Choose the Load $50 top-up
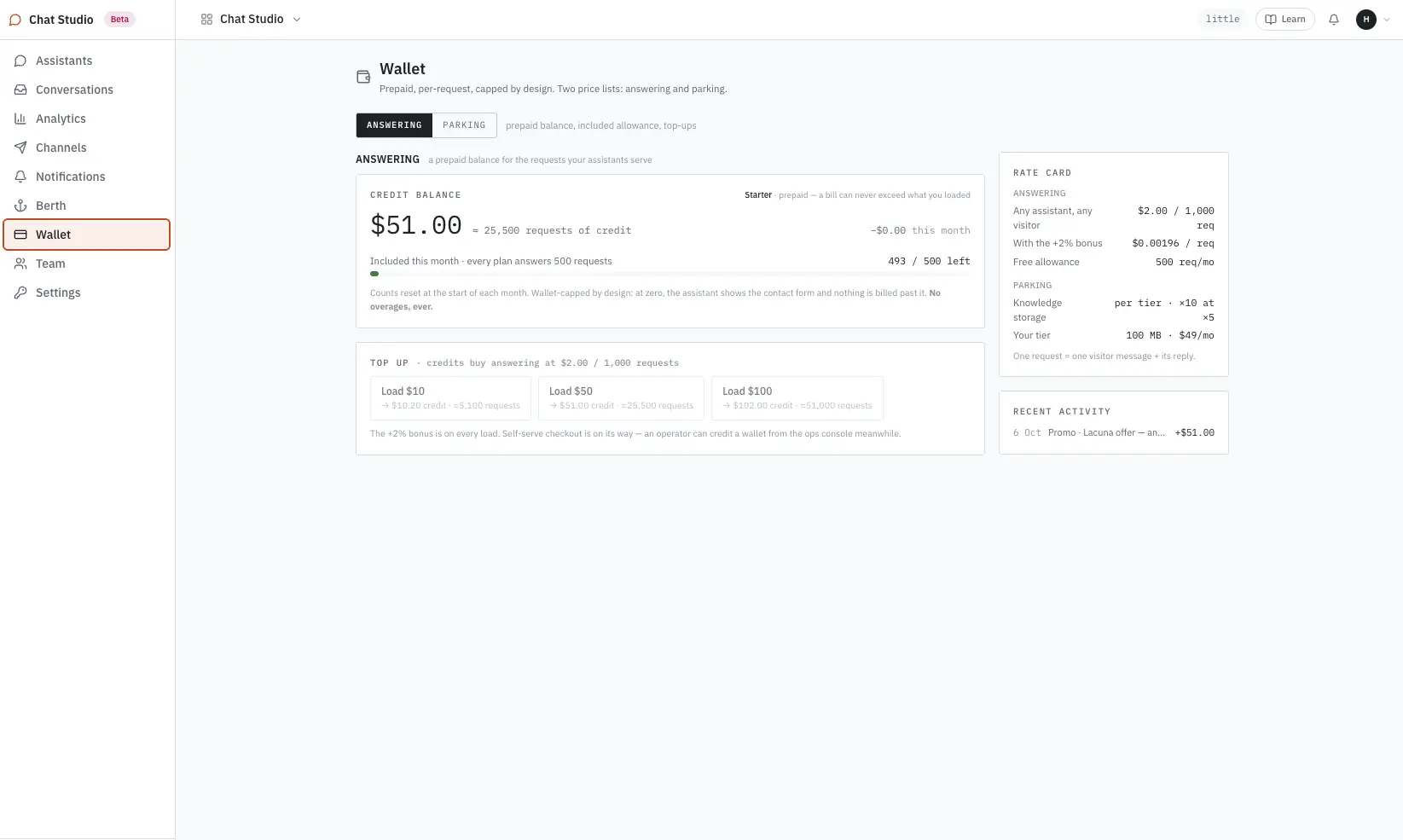The image size is (1403, 840). point(621,398)
